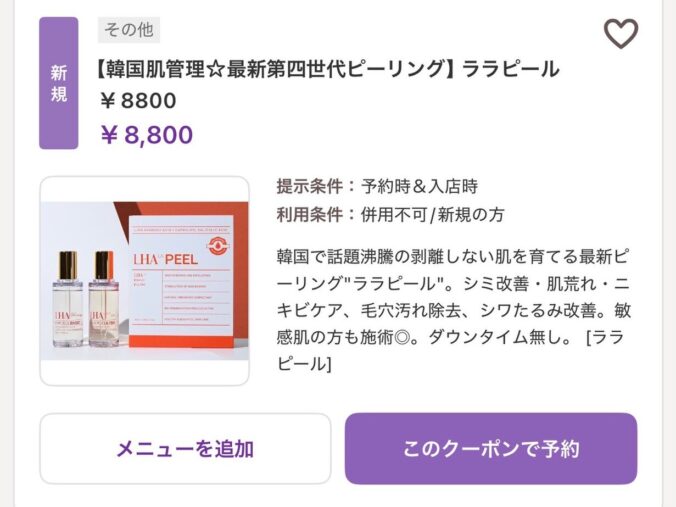676x507 pixels.
Task: Click the right LHA bottle with orange label
Action: click(x=102, y=298)
